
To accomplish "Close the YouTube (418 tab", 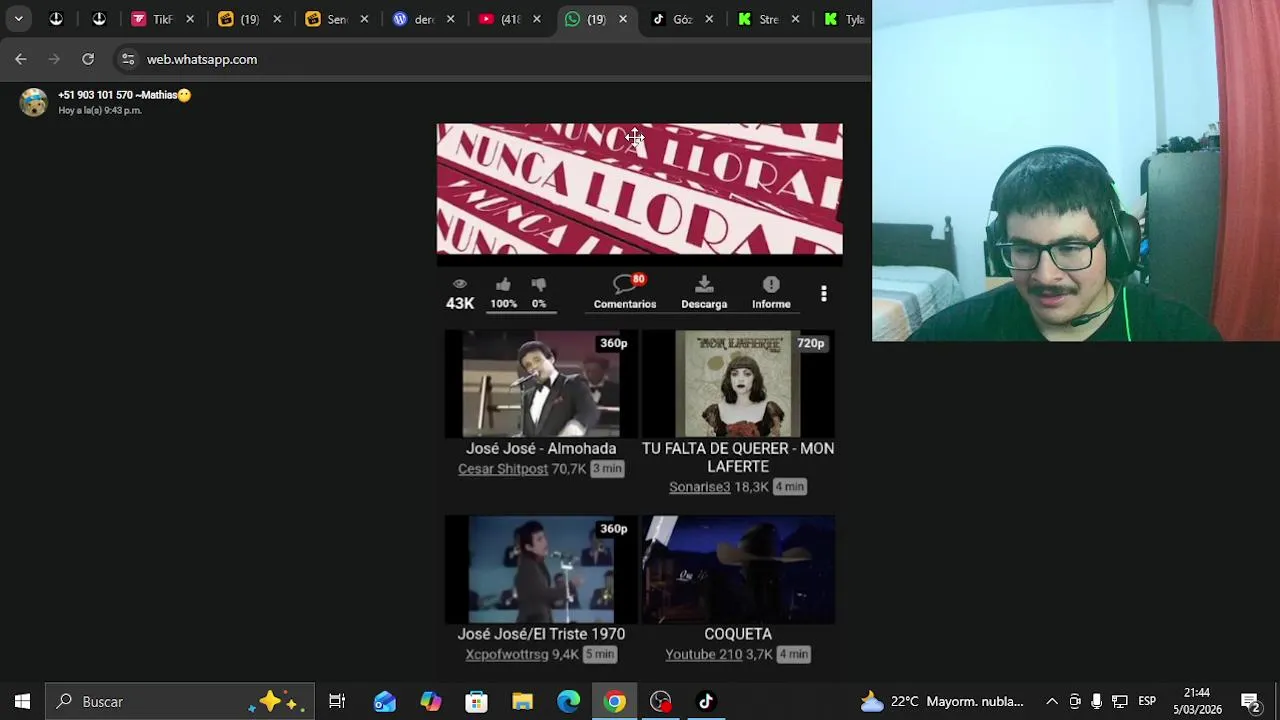I will pyautogui.click(x=537, y=19).
